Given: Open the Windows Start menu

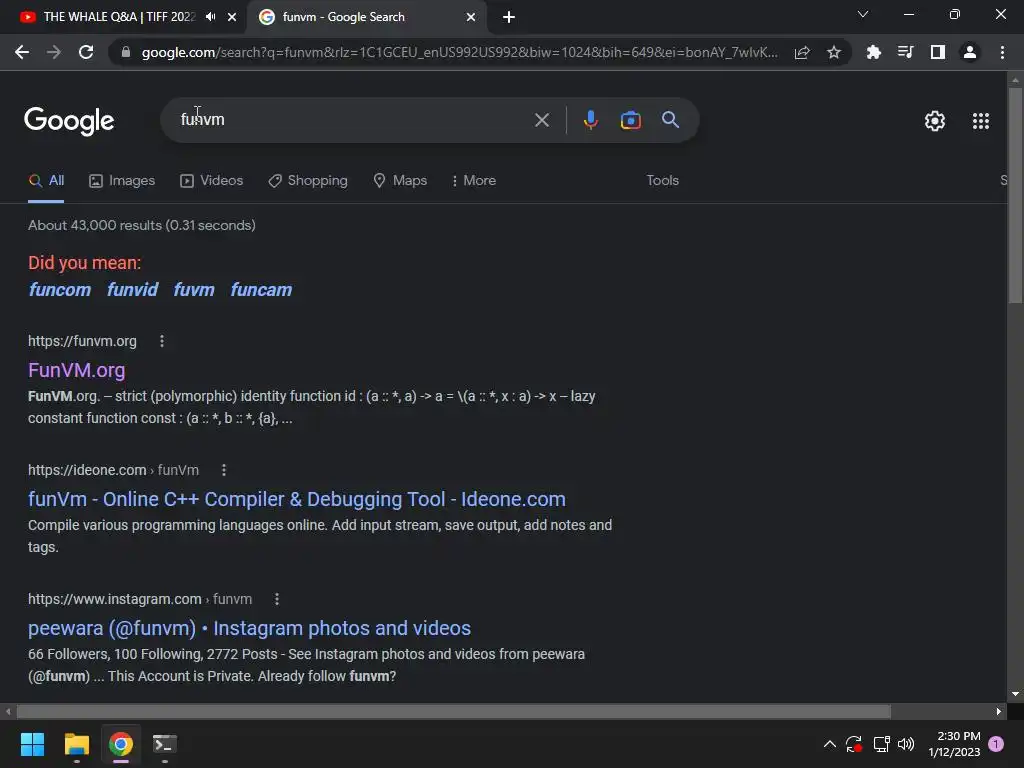Looking at the screenshot, I should point(32,744).
